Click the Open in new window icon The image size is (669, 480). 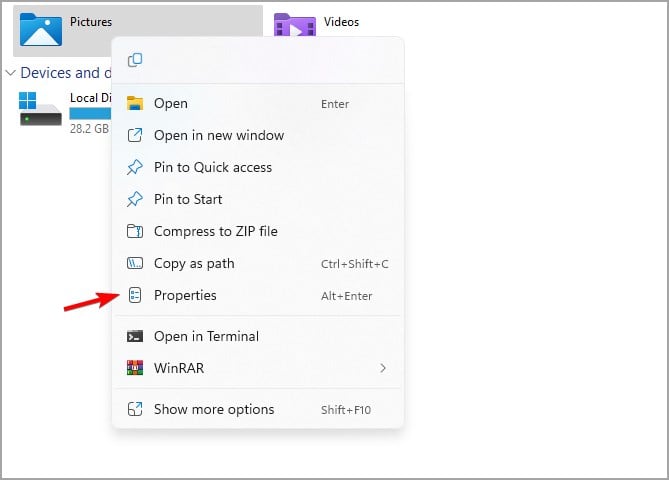135,135
